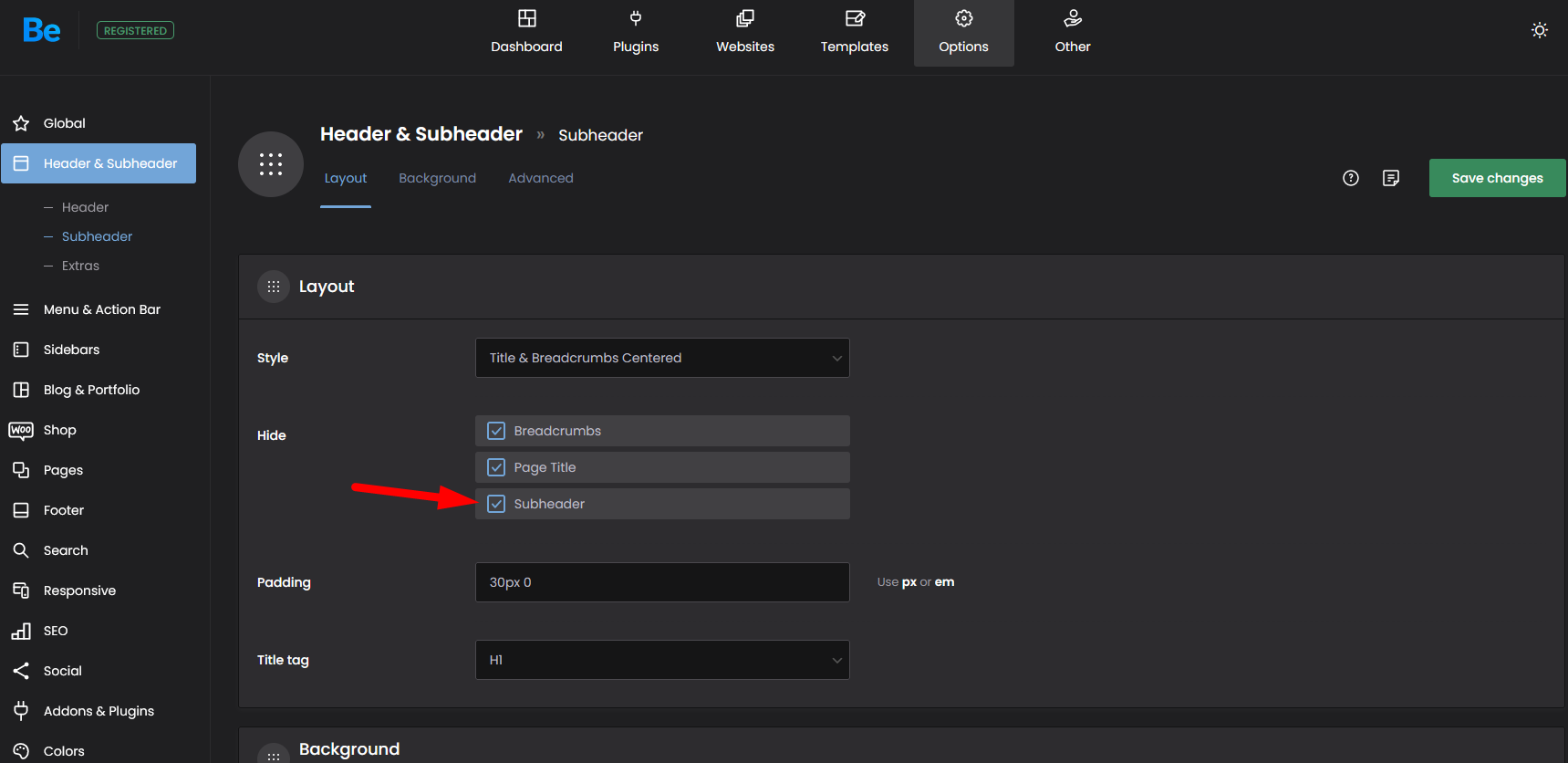
Task: Click the Blog & Portfolio grid icon
Action: click(x=21, y=390)
